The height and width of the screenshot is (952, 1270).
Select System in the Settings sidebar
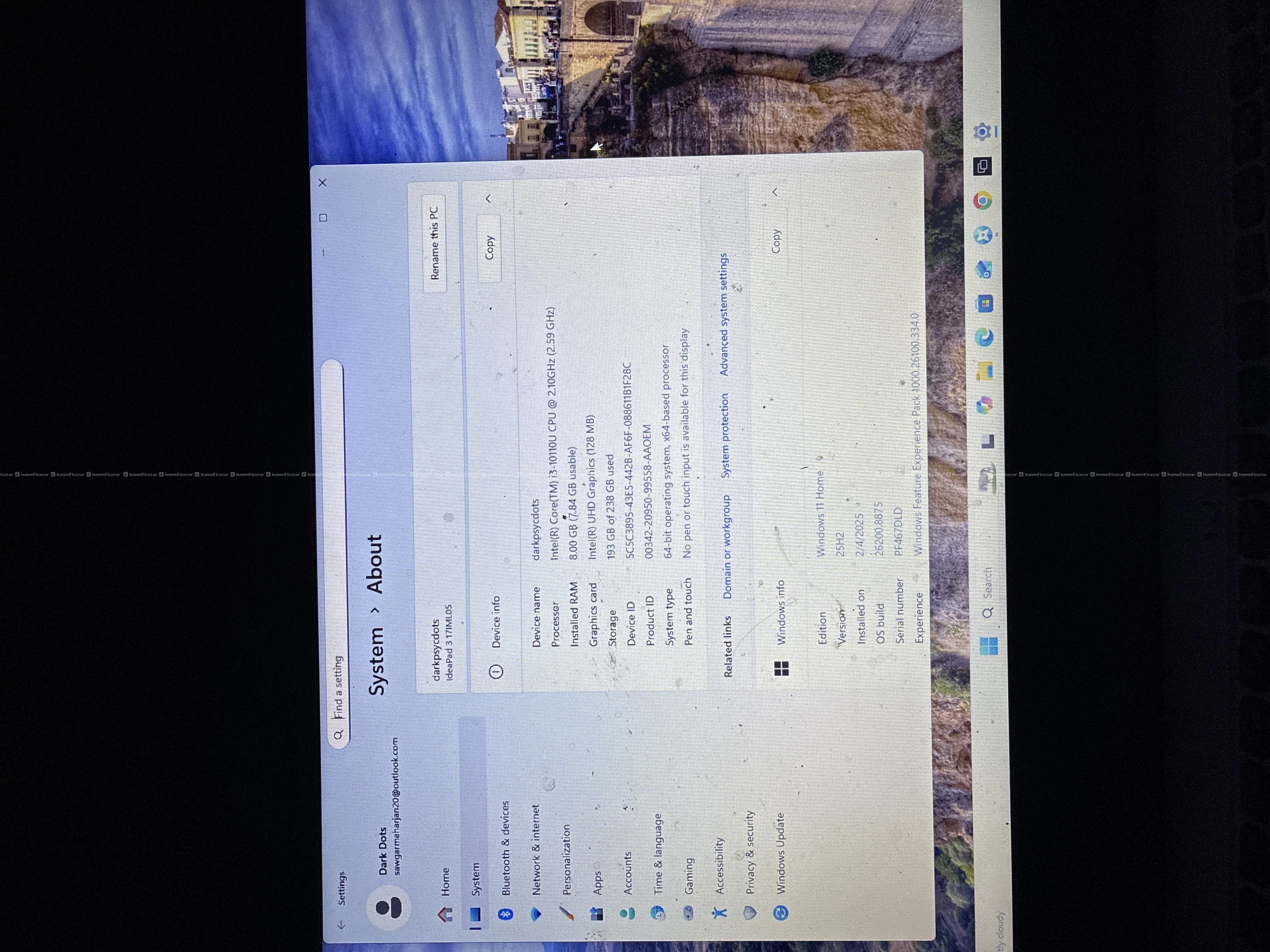474,824
